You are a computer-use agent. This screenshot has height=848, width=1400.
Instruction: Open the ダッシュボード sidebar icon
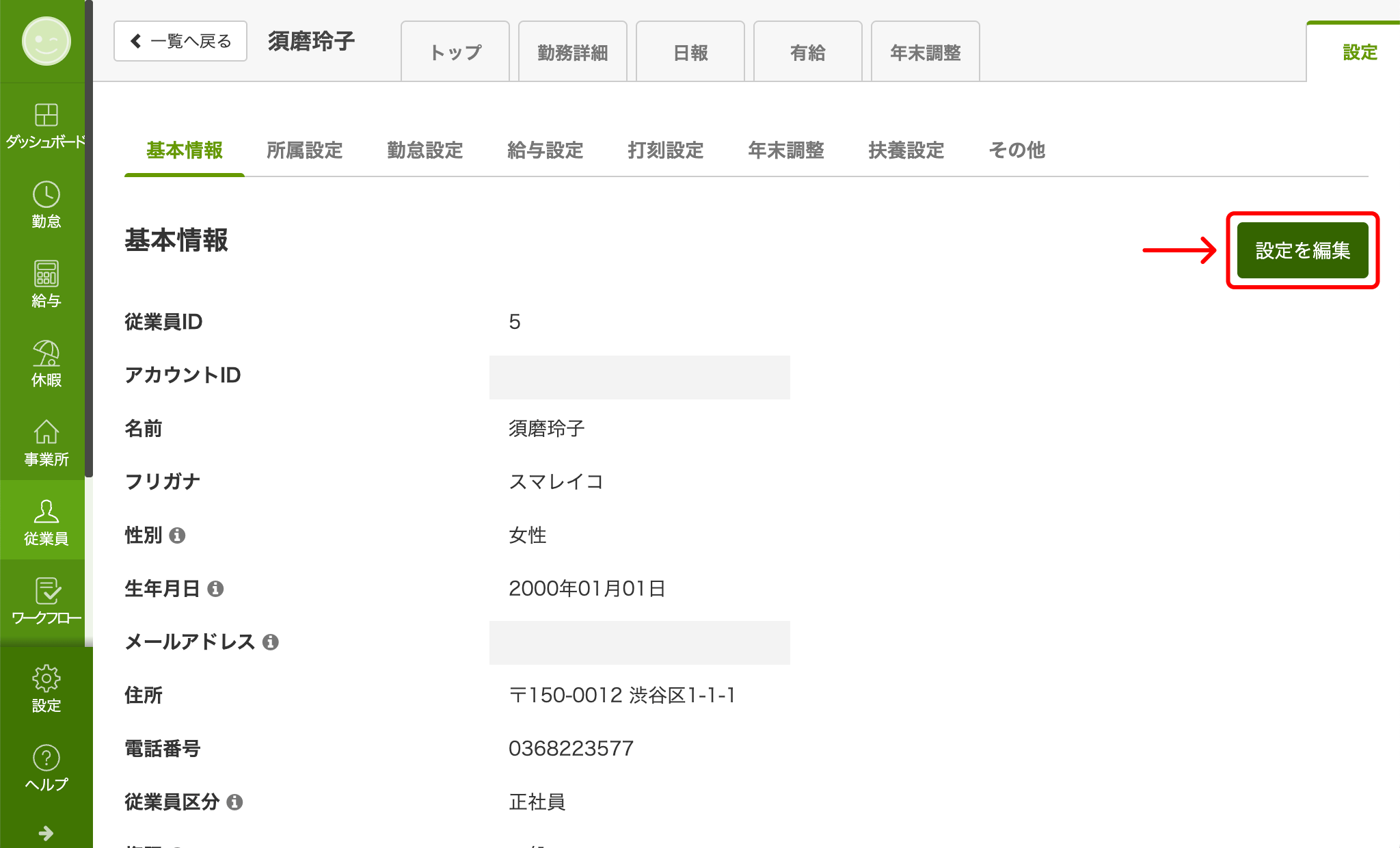pos(45,118)
